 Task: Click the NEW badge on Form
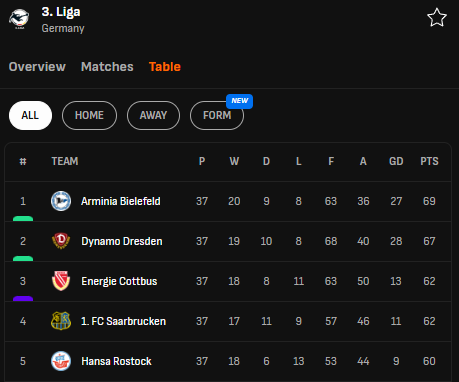(x=239, y=101)
